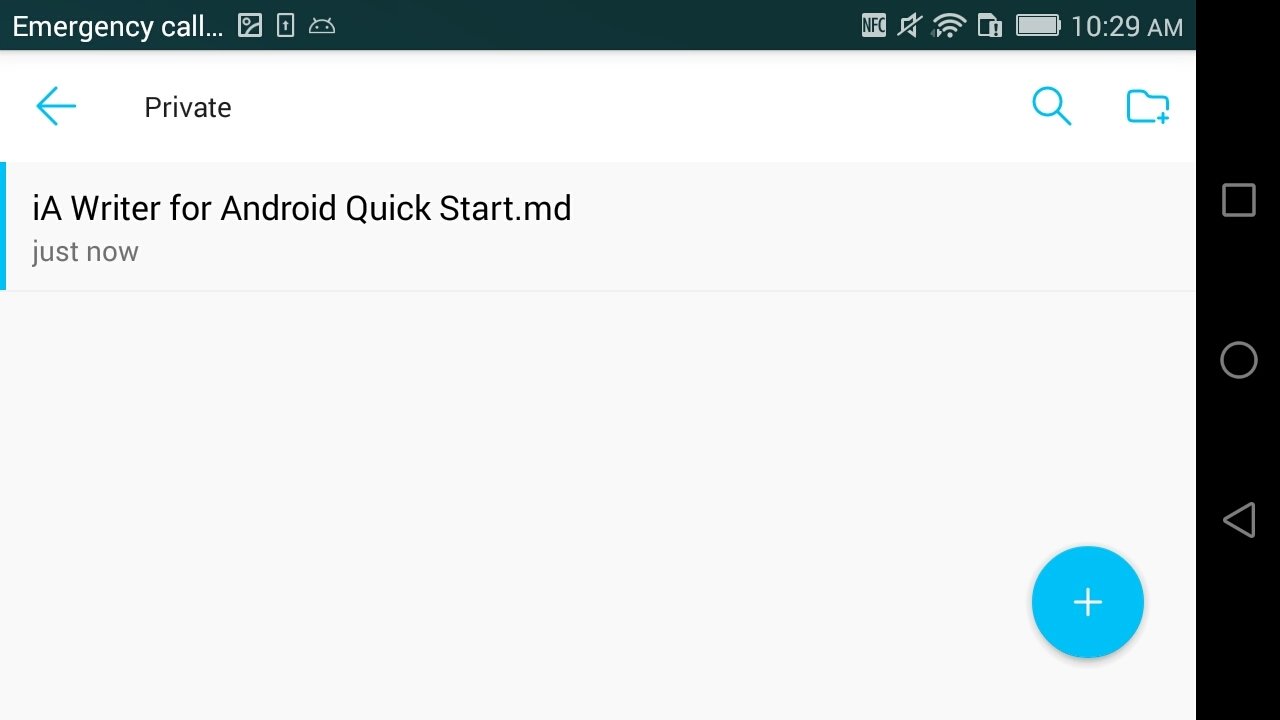Open search with the magnifier icon
1280x720 pixels.
[x=1051, y=106]
